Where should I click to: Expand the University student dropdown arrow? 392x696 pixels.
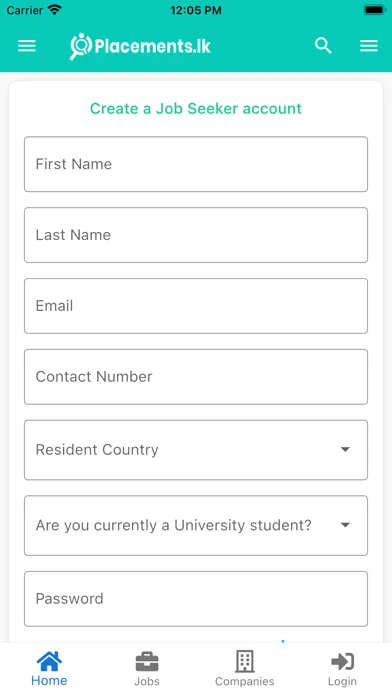(345, 525)
